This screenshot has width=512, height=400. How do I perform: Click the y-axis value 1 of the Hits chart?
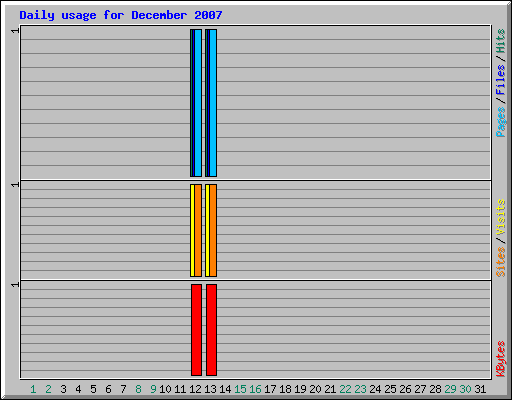pyautogui.click(x=15, y=31)
